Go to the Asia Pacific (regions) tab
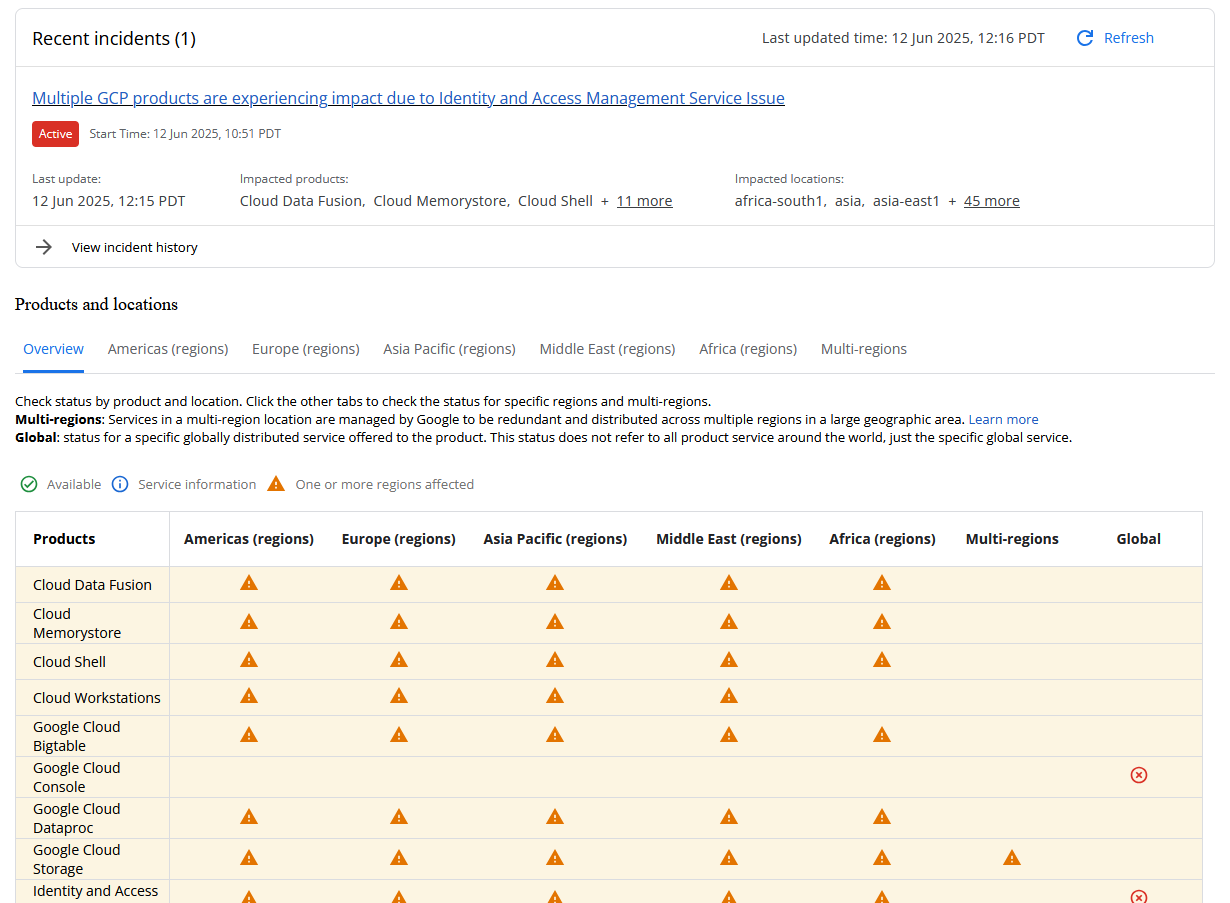Viewport: 1230px width, 903px height. 450,349
